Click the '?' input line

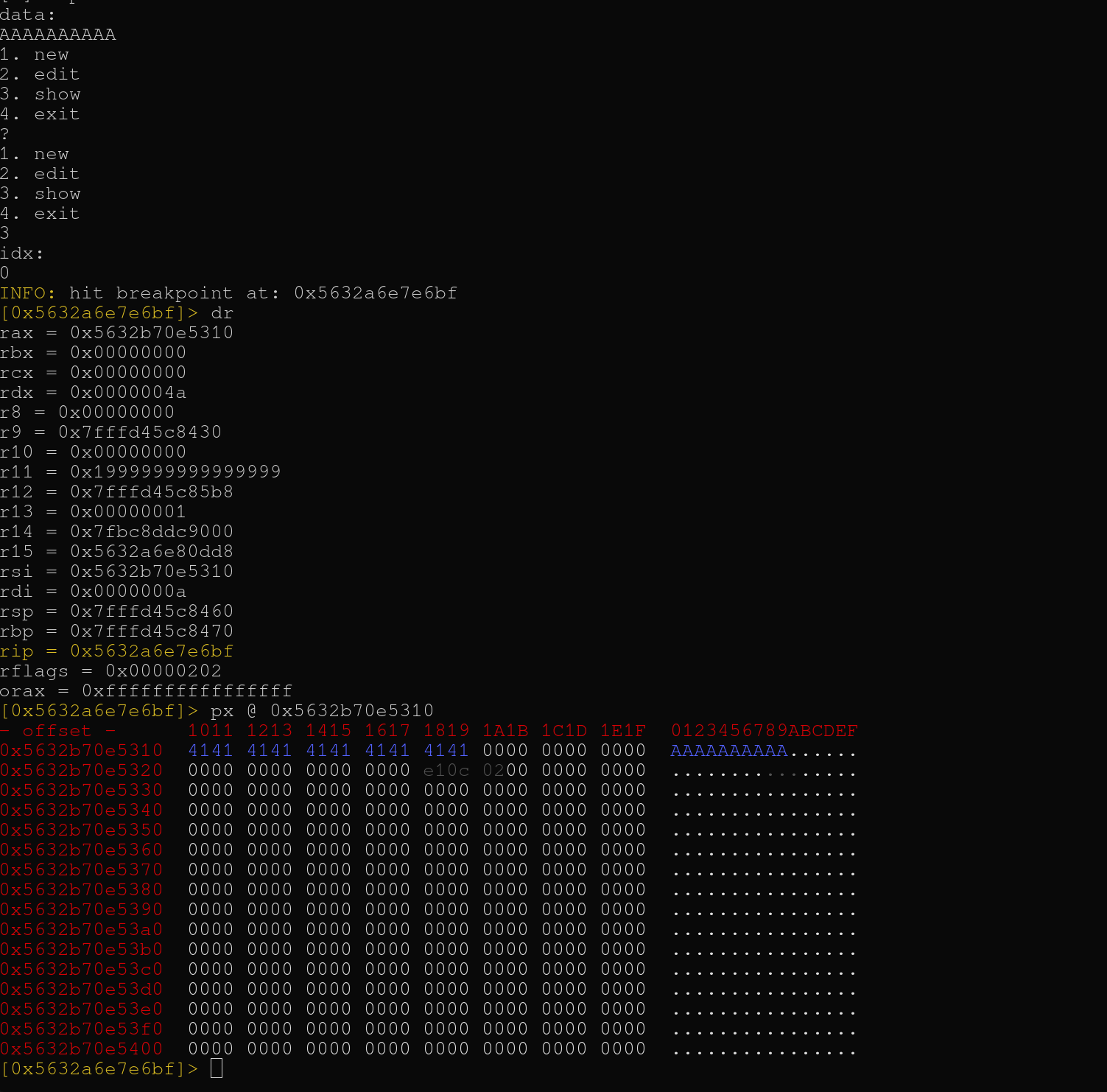5,134
